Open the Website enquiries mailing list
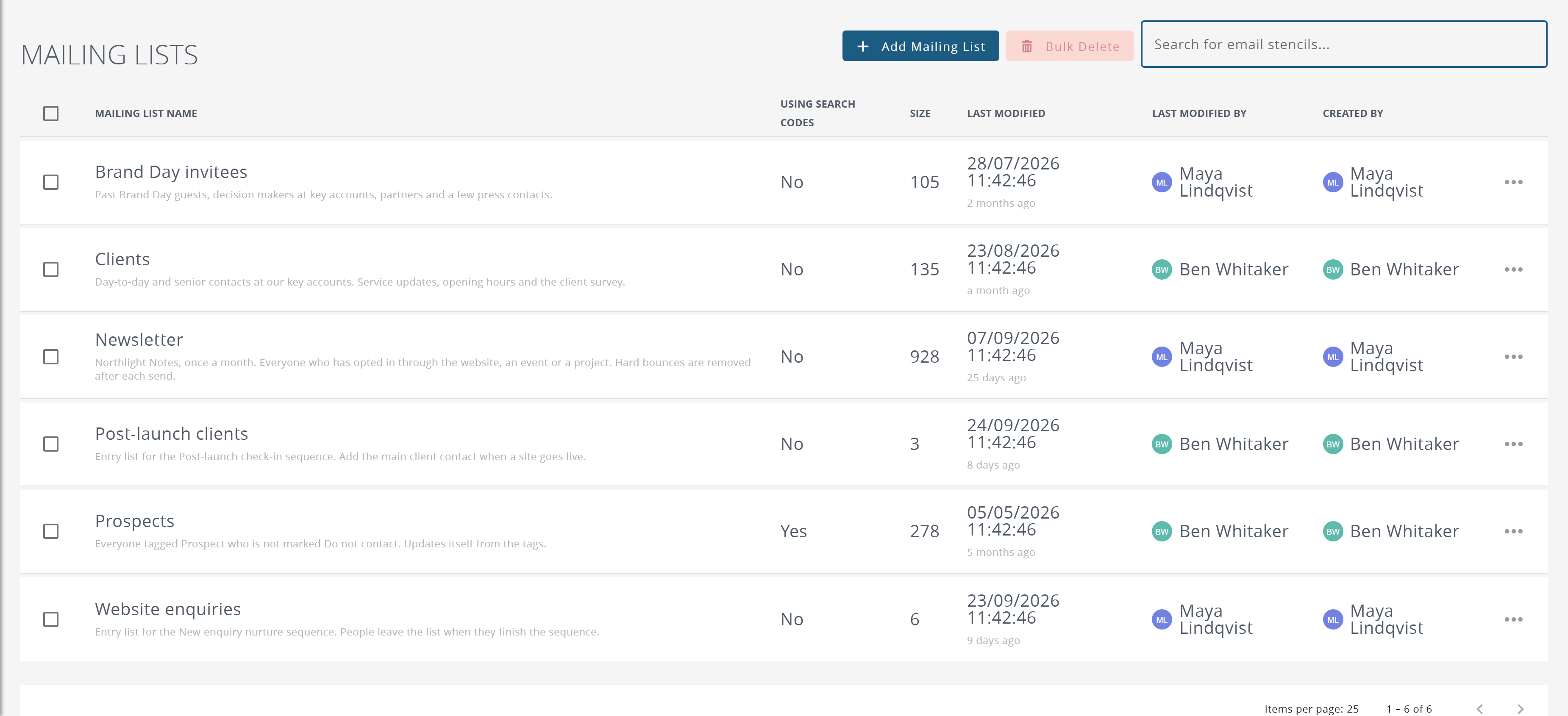1568x716 pixels. click(x=168, y=609)
